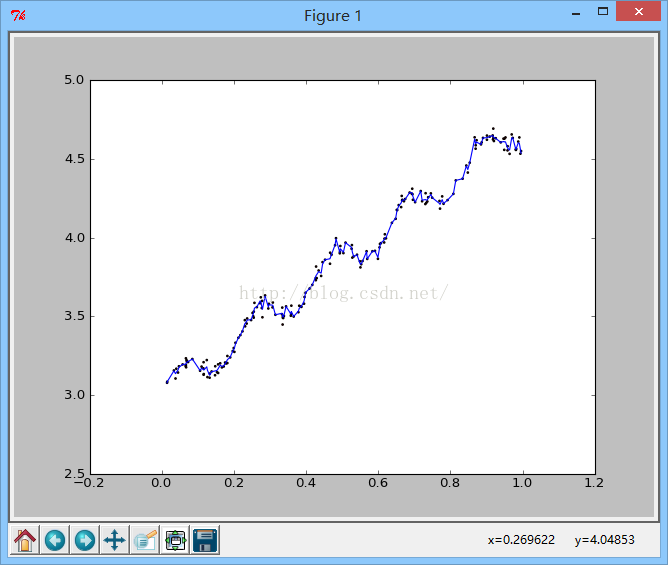Click the y=4.04853 coordinate readout
Image resolution: width=668 pixels, height=565 pixels.
[x=605, y=540]
